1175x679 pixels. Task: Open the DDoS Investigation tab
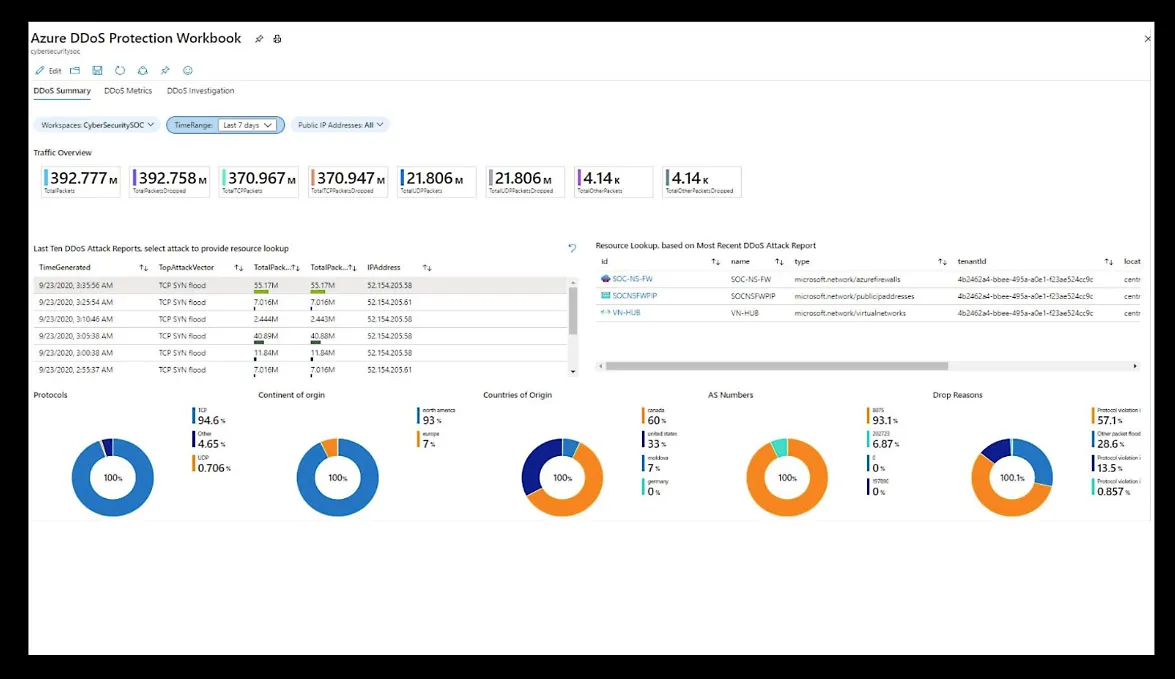click(200, 91)
